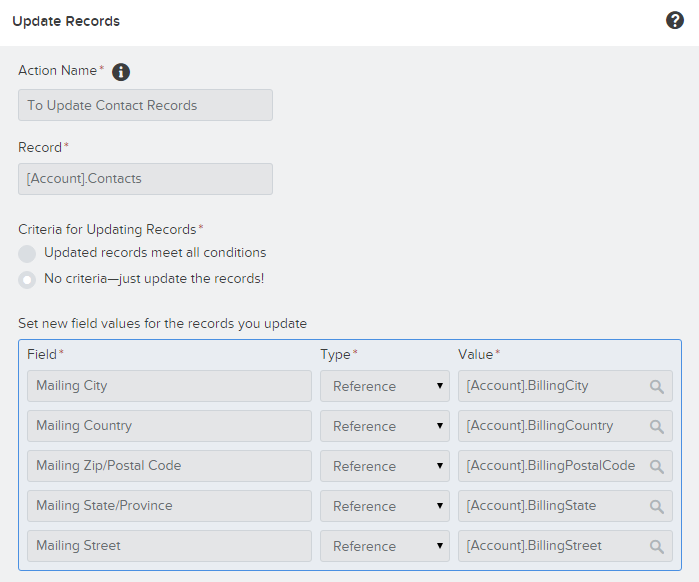699x582 pixels.
Task: Click the help question mark icon
Action: point(675,21)
